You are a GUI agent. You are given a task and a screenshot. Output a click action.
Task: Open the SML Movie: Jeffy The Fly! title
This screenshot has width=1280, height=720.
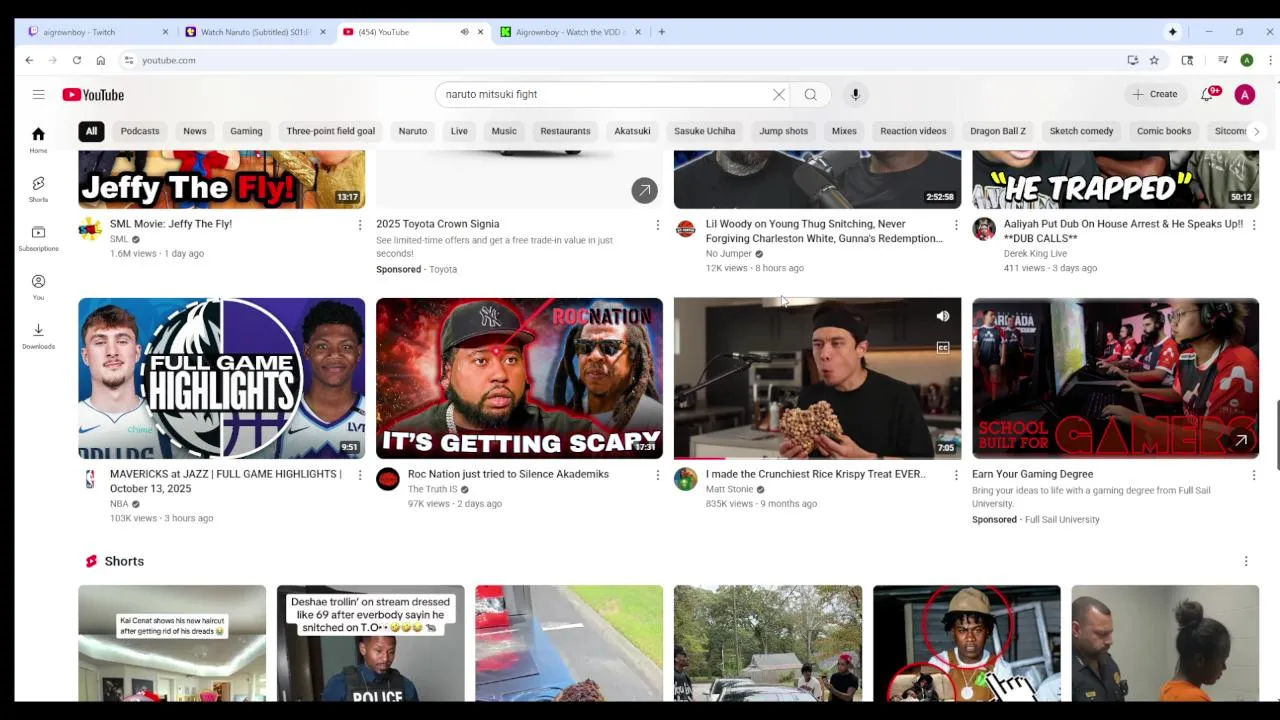(171, 224)
